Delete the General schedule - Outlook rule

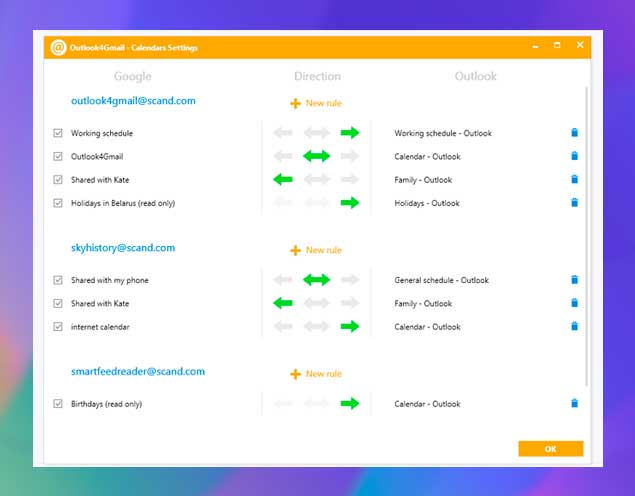(574, 279)
